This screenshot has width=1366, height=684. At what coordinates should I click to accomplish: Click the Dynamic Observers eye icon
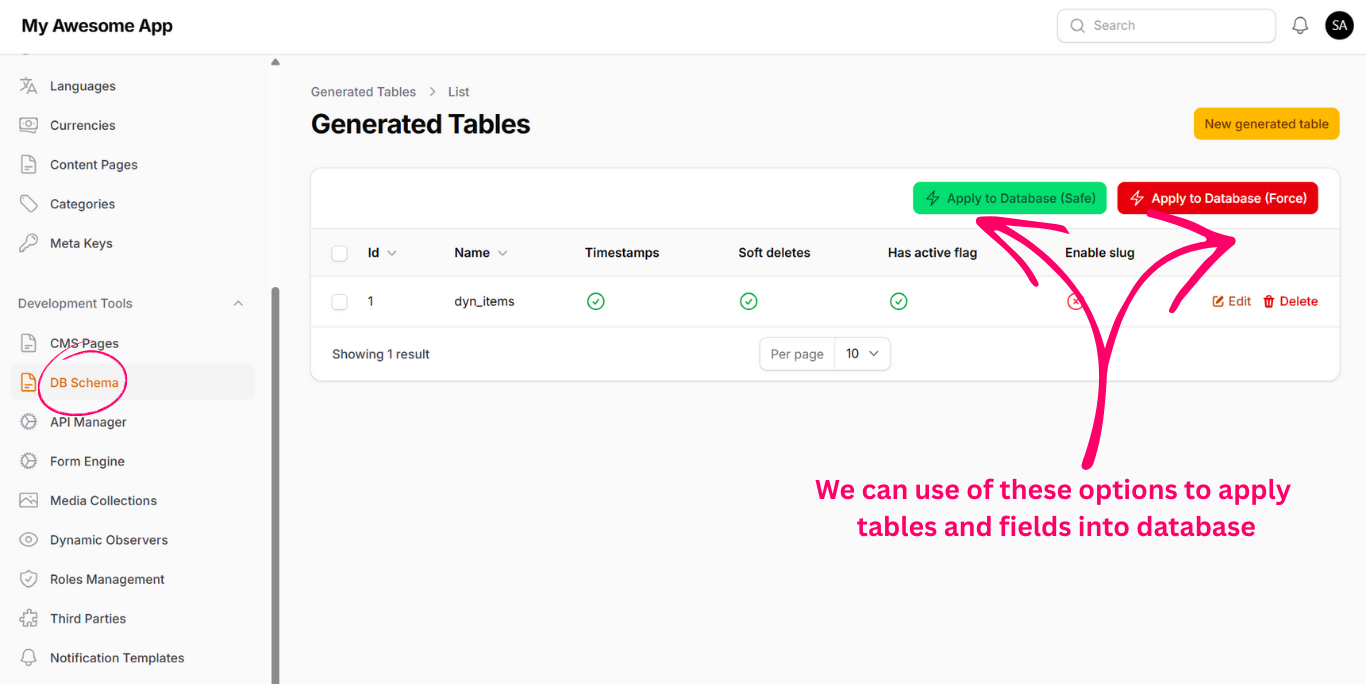coord(29,540)
